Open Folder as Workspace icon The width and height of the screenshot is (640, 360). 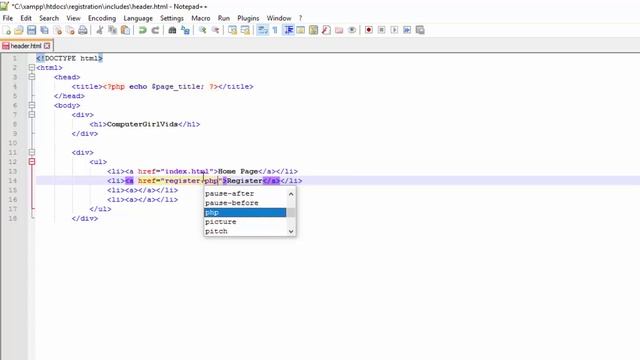point(339,30)
